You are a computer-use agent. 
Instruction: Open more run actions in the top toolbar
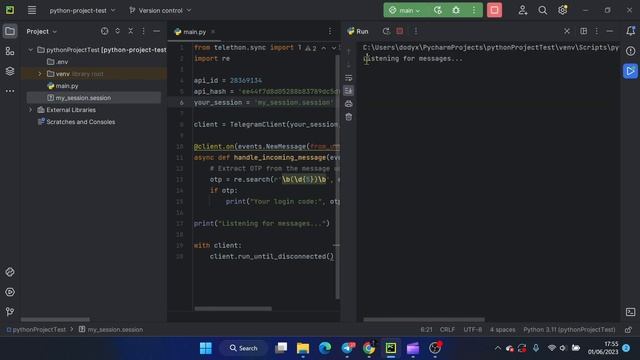tap(474, 11)
